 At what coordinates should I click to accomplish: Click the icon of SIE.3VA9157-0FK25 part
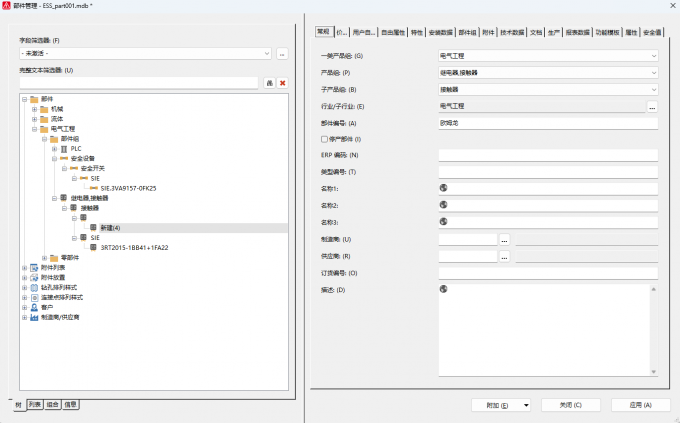[x=94, y=188]
